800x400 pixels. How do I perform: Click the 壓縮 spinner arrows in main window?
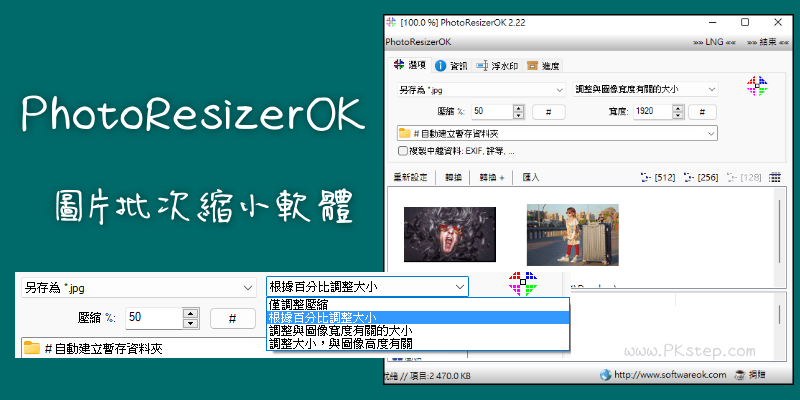pyautogui.click(x=519, y=111)
